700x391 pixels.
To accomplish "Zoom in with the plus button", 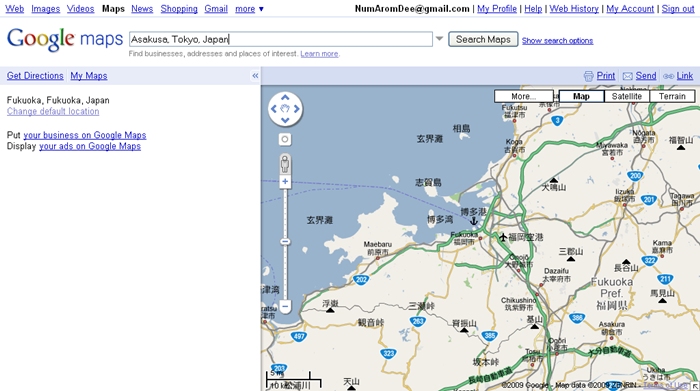I will click(x=285, y=182).
